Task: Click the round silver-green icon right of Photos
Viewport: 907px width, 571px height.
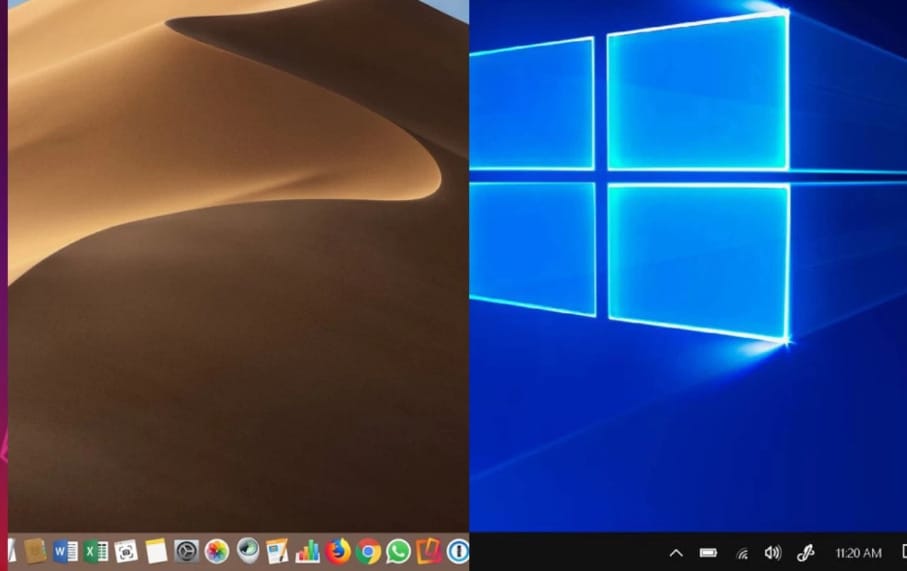Action: [248, 550]
